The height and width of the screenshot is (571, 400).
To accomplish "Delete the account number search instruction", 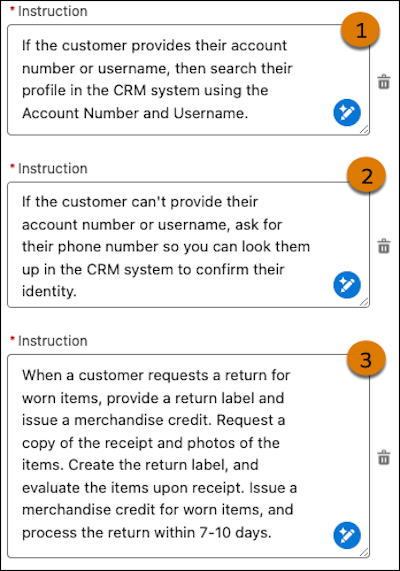I will 384,82.
